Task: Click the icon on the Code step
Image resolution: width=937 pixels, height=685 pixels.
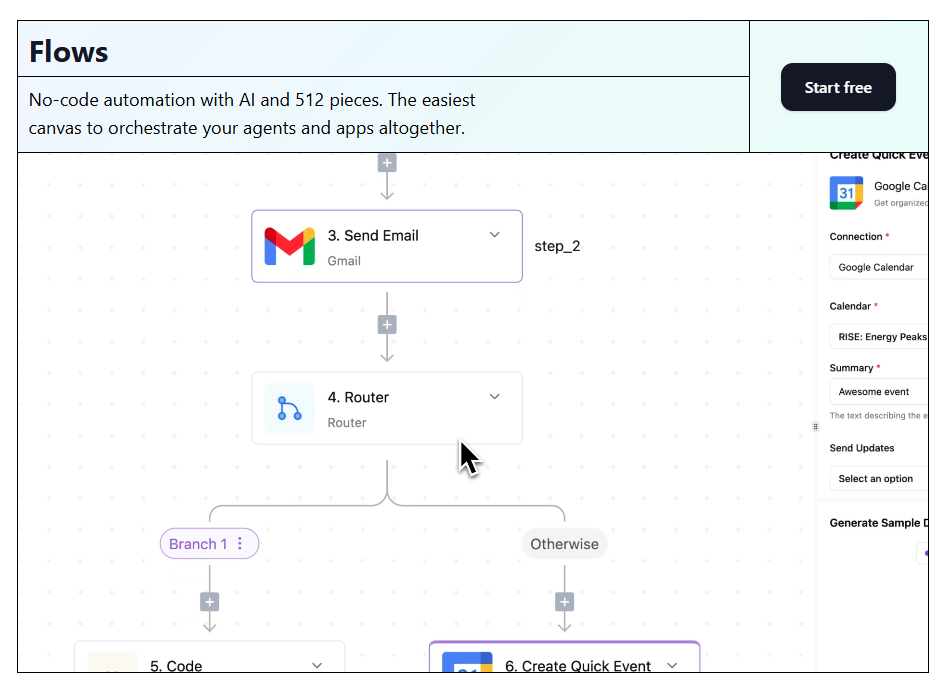Action: pos(111,663)
